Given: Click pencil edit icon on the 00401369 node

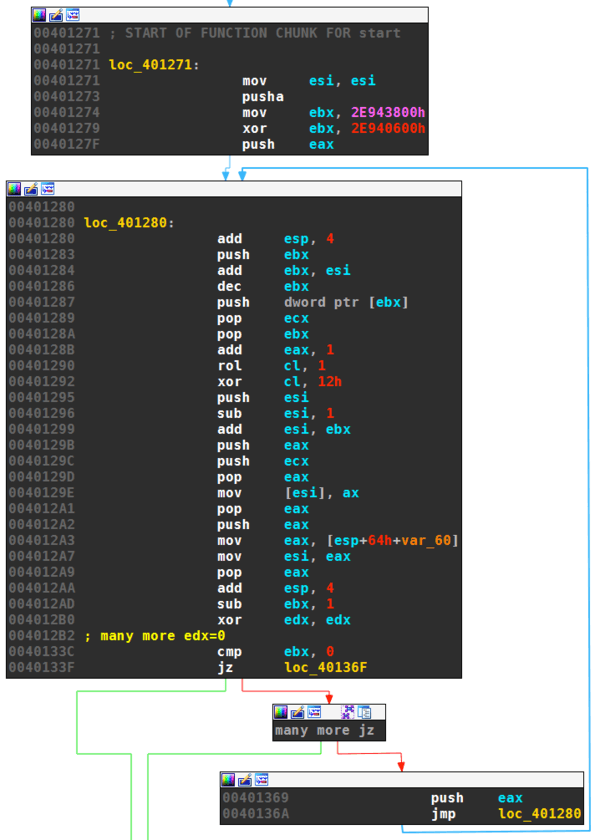Looking at the screenshot, I should 245,779.
